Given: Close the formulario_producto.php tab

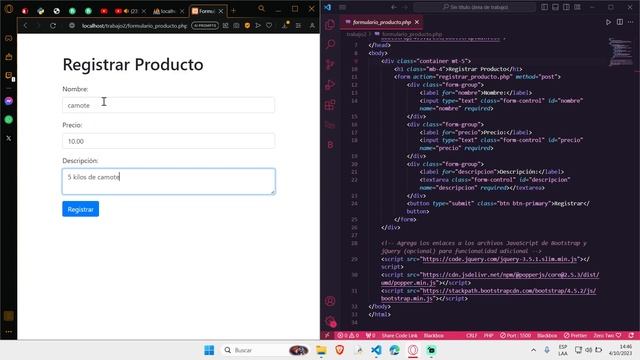Looking at the screenshot, I should click(417, 22).
